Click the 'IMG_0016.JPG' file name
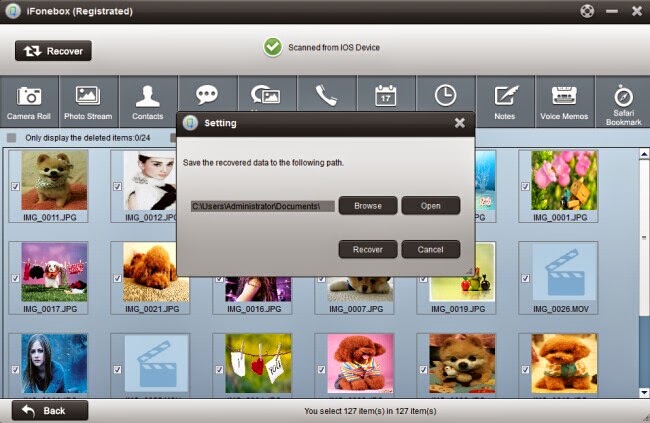Screen dimensions: 650x423 pyautogui.click(x=254, y=309)
